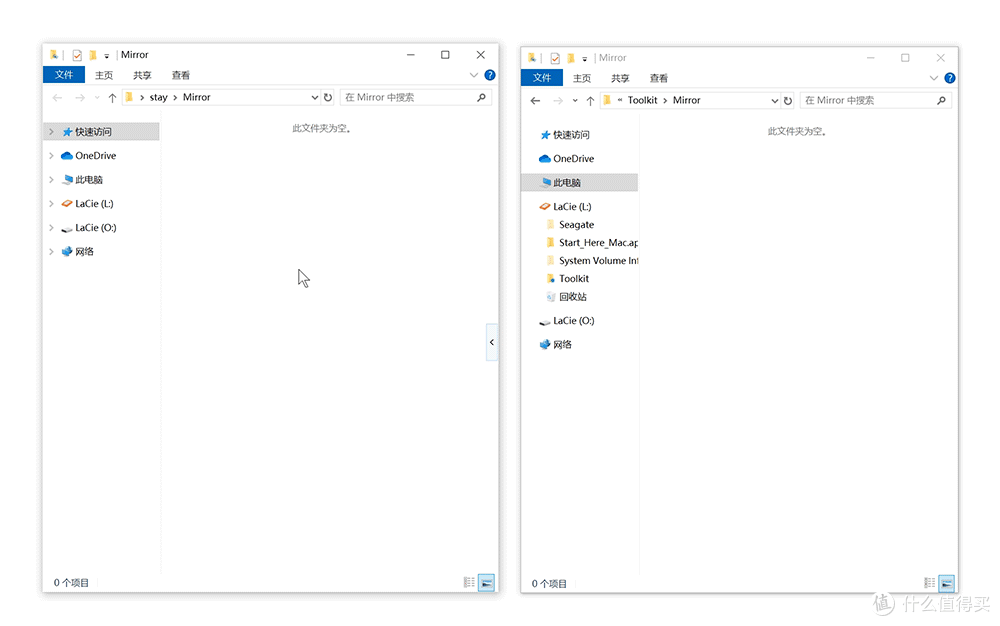Go back in left stay window
This screenshot has height=626, width=1000.
57,98
